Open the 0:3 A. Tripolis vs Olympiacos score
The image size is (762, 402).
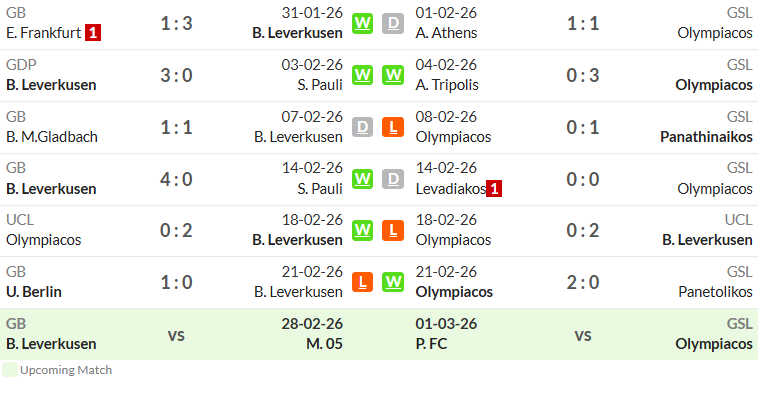tap(583, 75)
